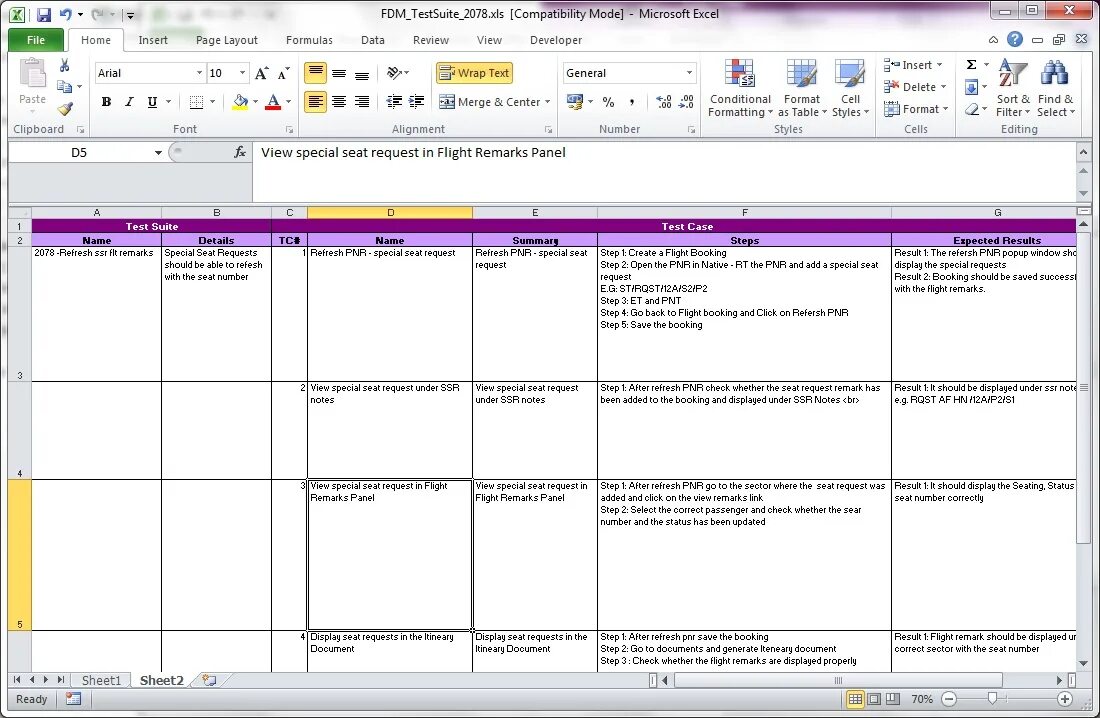Click Increase Indent icon
This screenshot has height=718, width=1100.
pyautogui.click(x=417, y=102)
